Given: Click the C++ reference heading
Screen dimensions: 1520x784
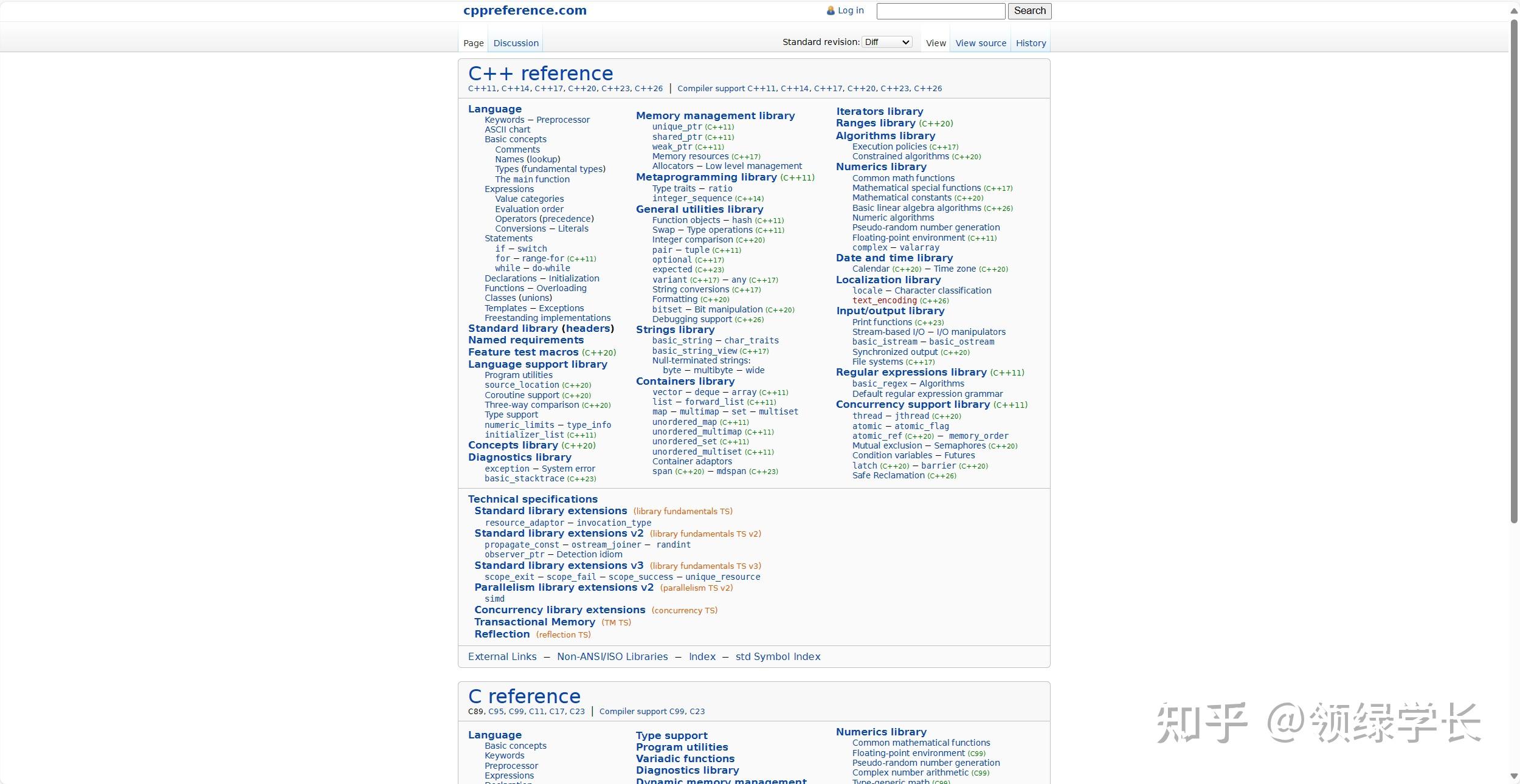Looking at the screenshot, I should (x=540, y=74).
